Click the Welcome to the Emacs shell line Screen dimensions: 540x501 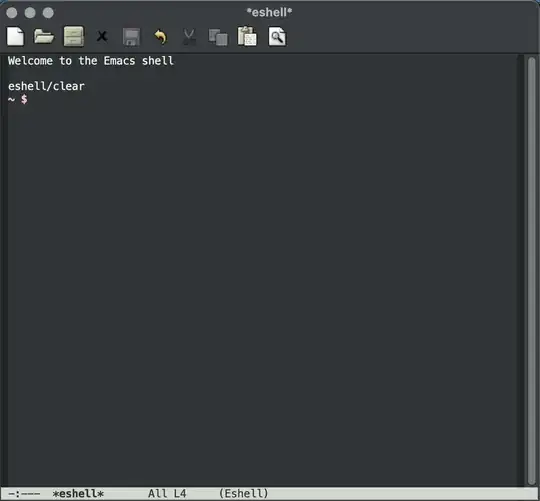[x=91, y=61]
